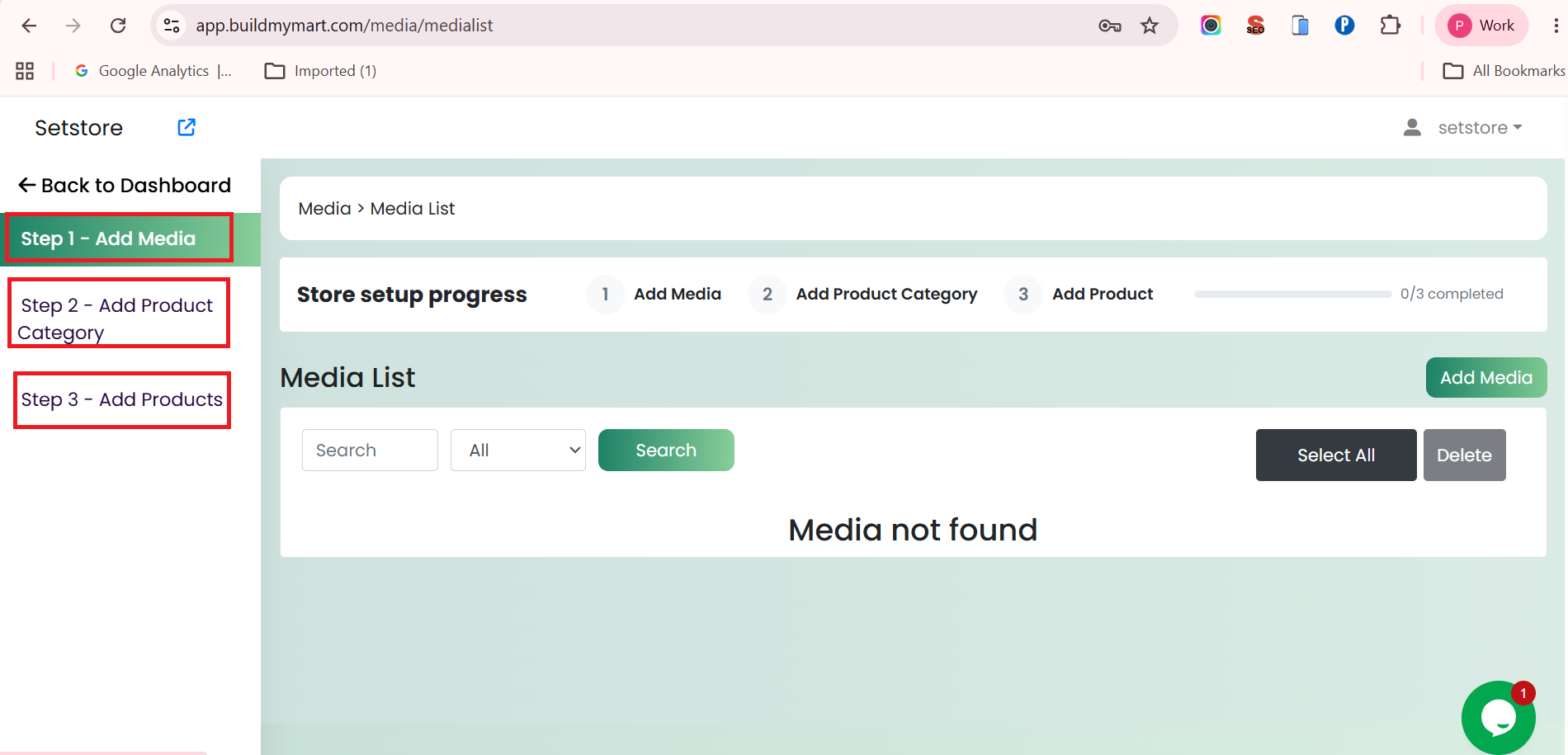Open site information icon in address bar
The height and width of the screenshot is (755, 1568).
[x=172, y=26]
